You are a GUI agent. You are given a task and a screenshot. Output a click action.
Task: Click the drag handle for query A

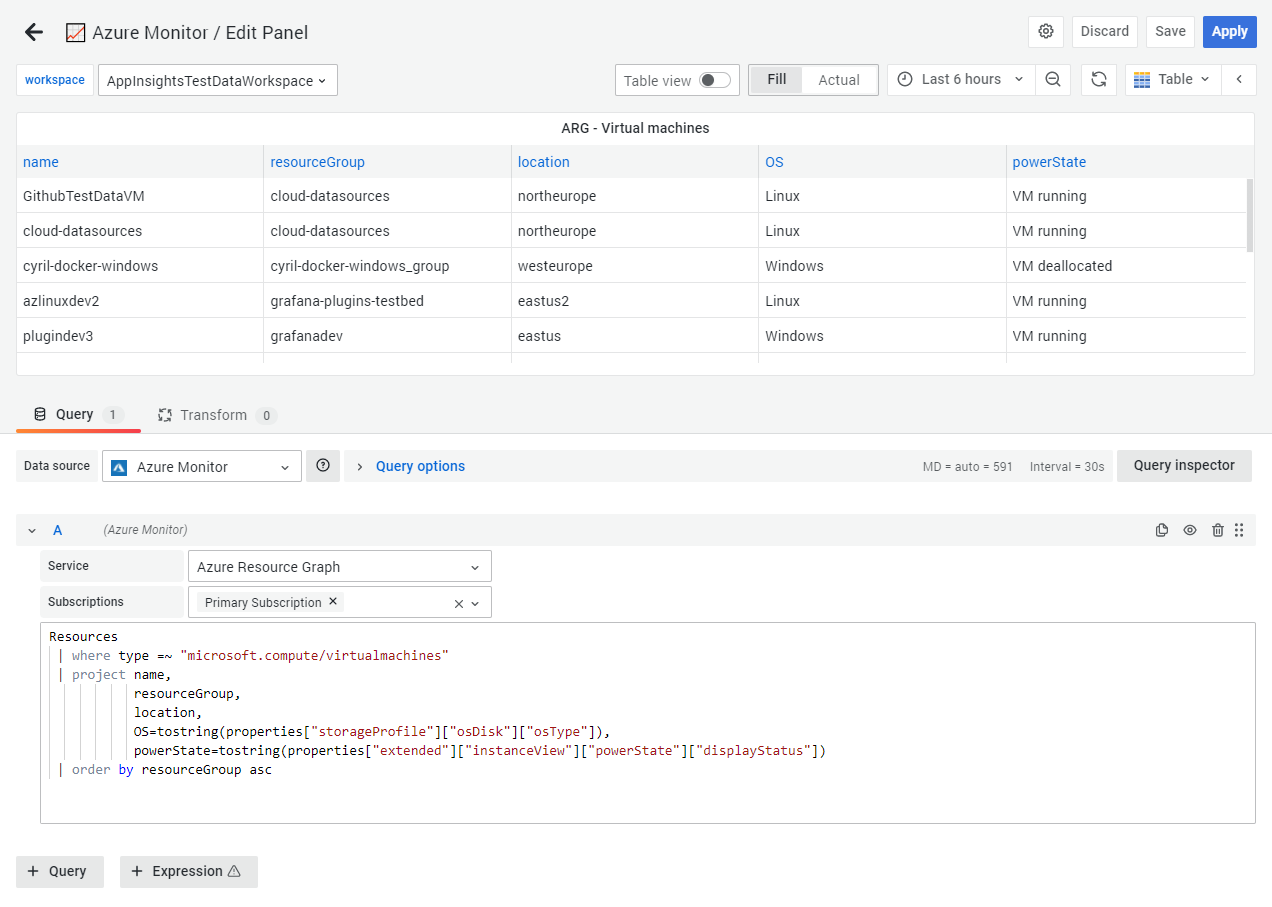pos(1239,530)
